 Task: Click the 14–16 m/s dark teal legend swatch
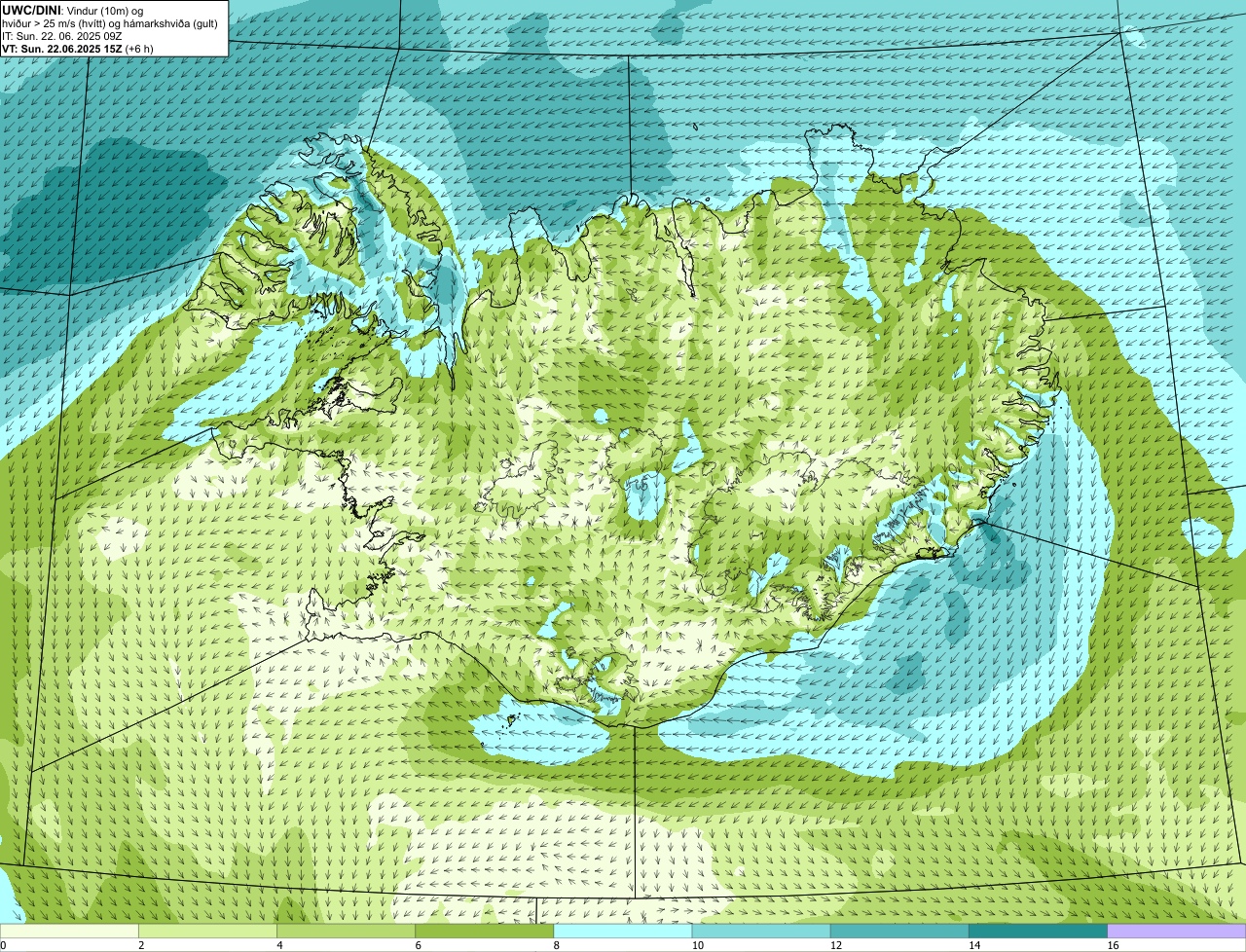coord(1039,931)
